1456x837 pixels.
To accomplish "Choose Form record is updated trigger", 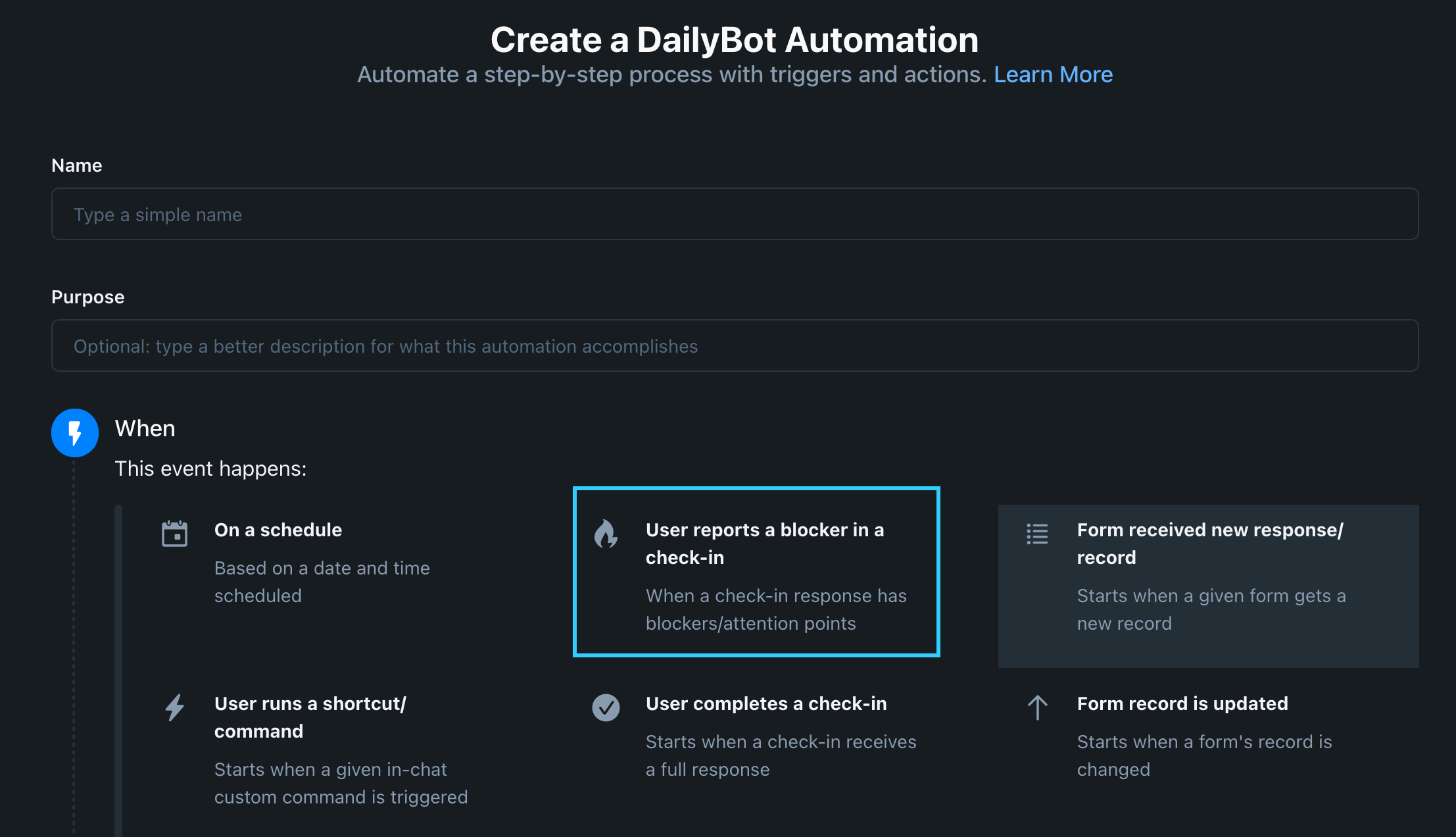I will click(1182, 703).
